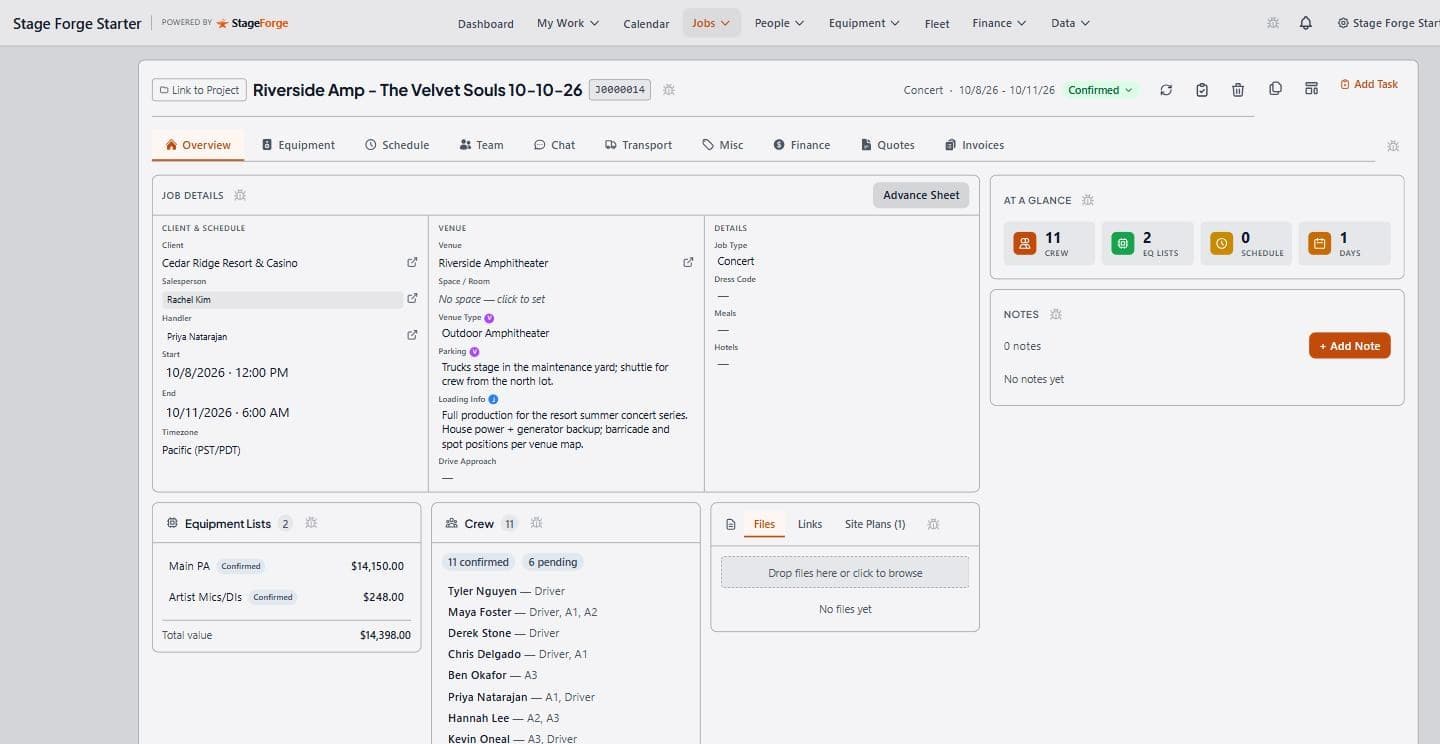This screenshot has height=744, width=1440.
Task: Click the bug icon in top navigation bar
Action: 1273,23
